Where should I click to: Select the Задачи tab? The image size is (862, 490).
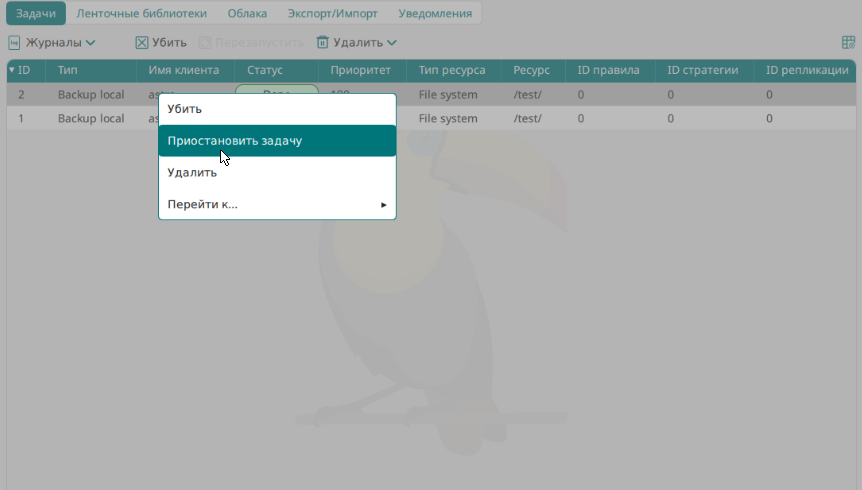[x=35, y=13]
